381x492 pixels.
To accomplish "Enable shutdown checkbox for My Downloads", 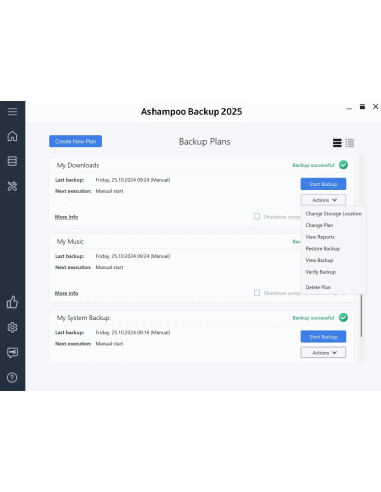I will click(x=257, y=216).
